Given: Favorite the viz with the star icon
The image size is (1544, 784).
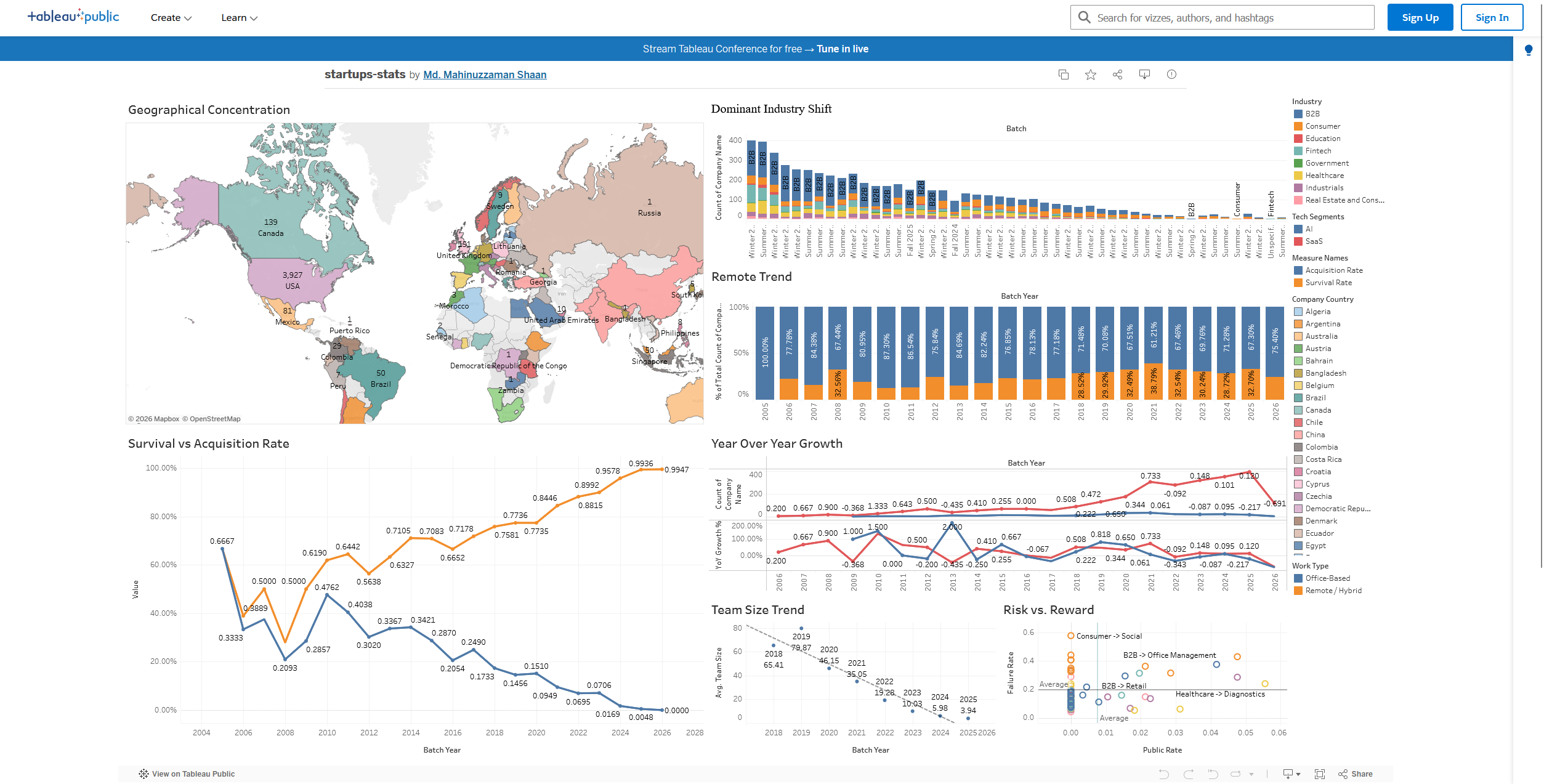Looking at the screenshot, I should coord(1091,75).
